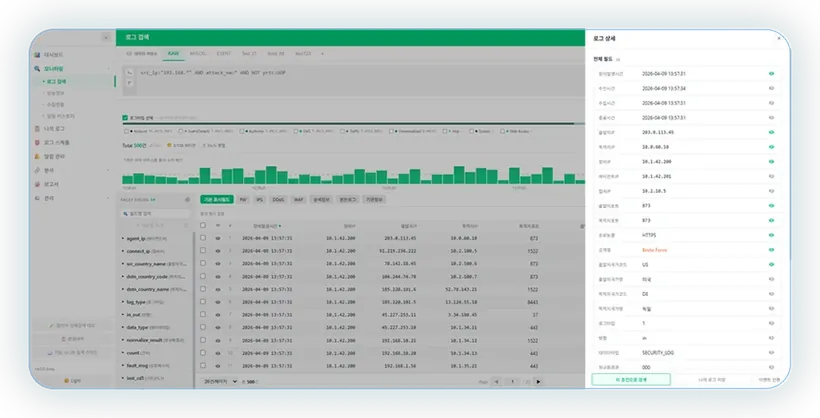Uncheck the green 로그타입 선택 checkbox
The height and width of the screenshot is (418, 820).
coord(125,118)
